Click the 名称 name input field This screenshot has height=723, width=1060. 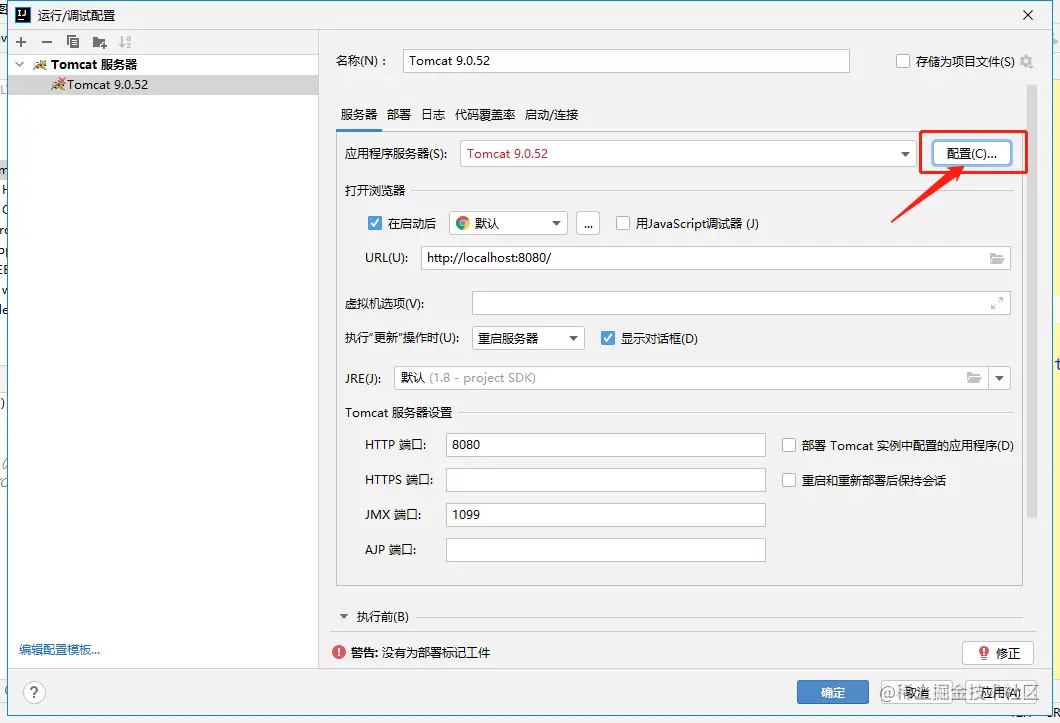[626, 61]
